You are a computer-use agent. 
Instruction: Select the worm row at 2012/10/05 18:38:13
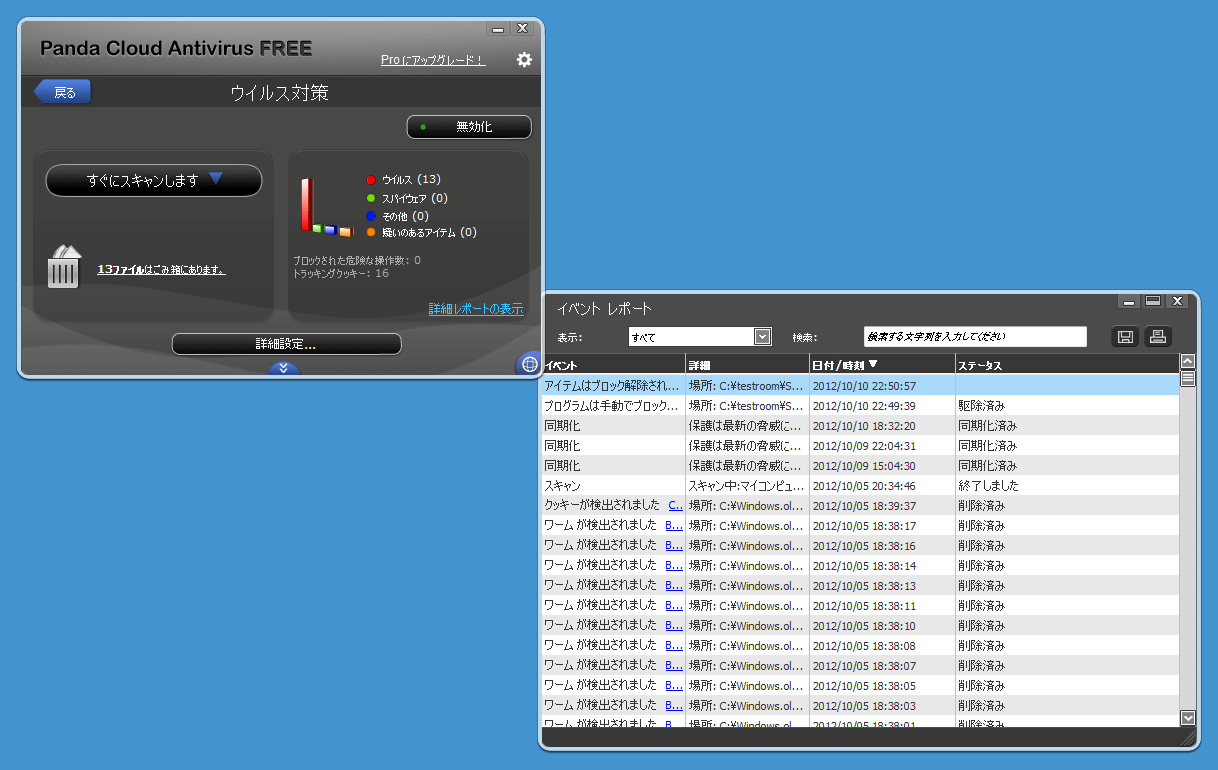pos(860,585)
